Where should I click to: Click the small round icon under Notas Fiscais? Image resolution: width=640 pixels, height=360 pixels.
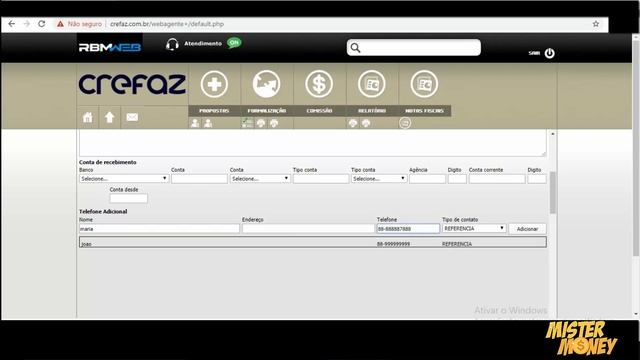[405, 123]
